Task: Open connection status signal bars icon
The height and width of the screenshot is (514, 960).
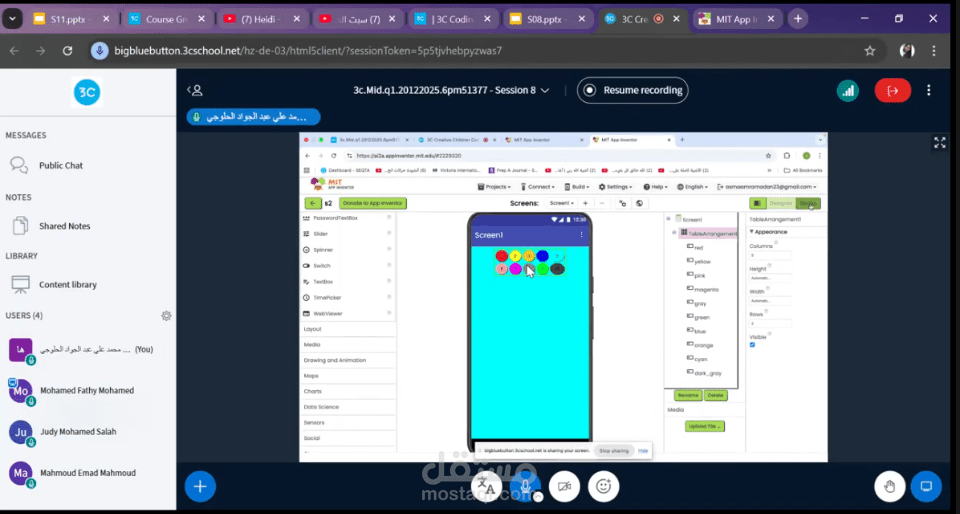Action: pos(848,91)
